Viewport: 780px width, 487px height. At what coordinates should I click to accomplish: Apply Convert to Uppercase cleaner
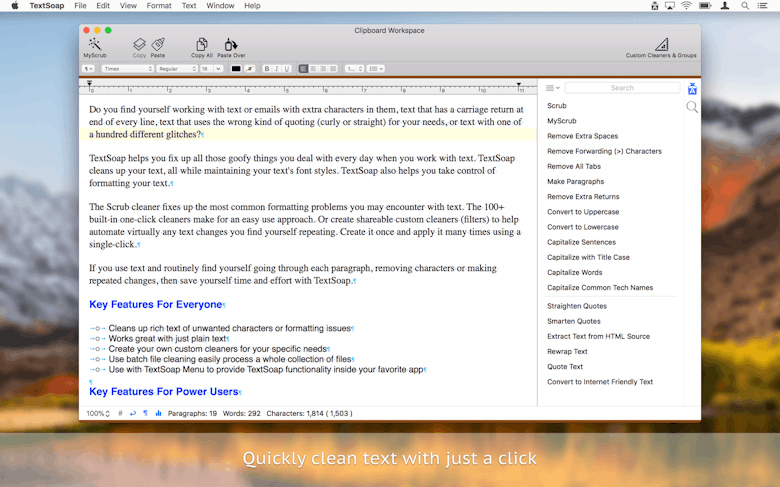[583, 212]
